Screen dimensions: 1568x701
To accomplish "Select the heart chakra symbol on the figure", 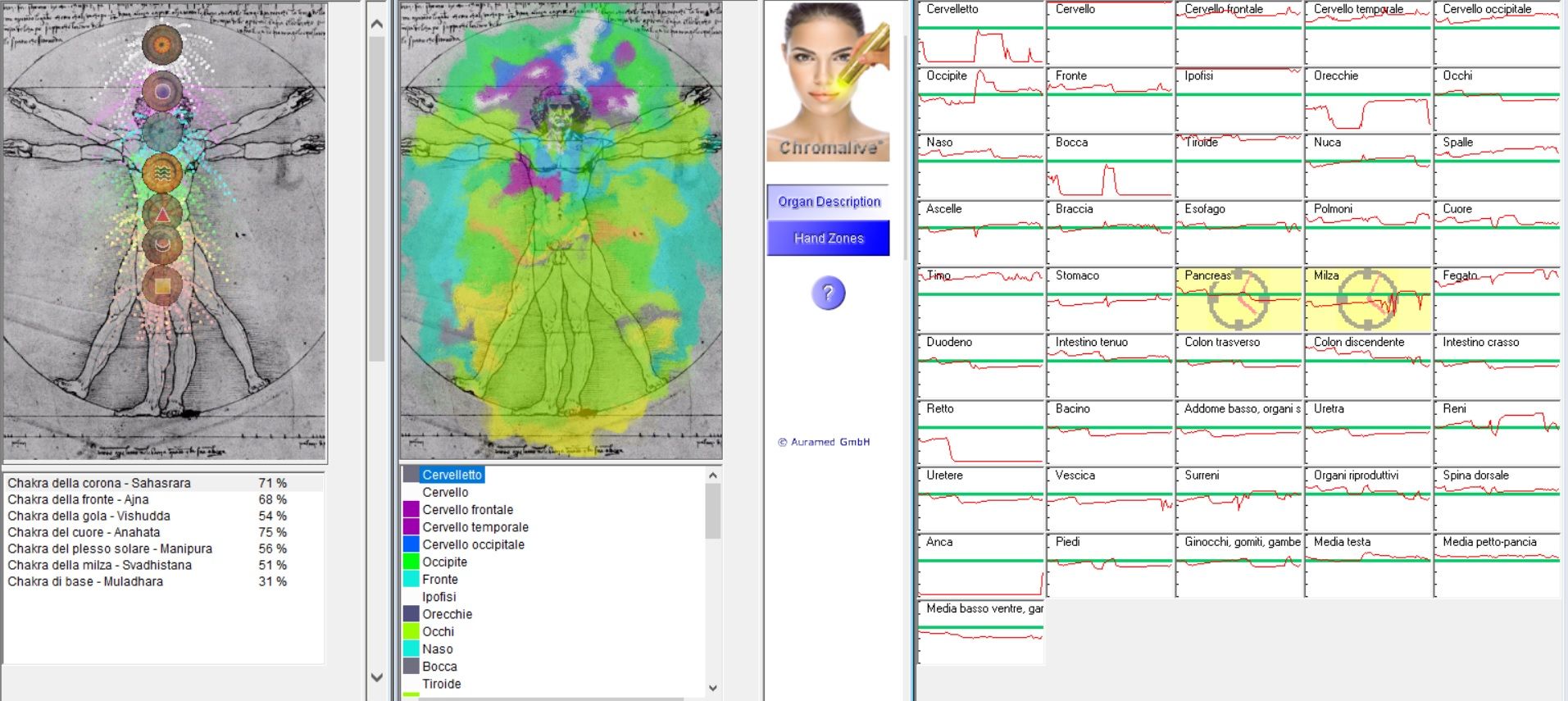I will [x=162, y=173].
